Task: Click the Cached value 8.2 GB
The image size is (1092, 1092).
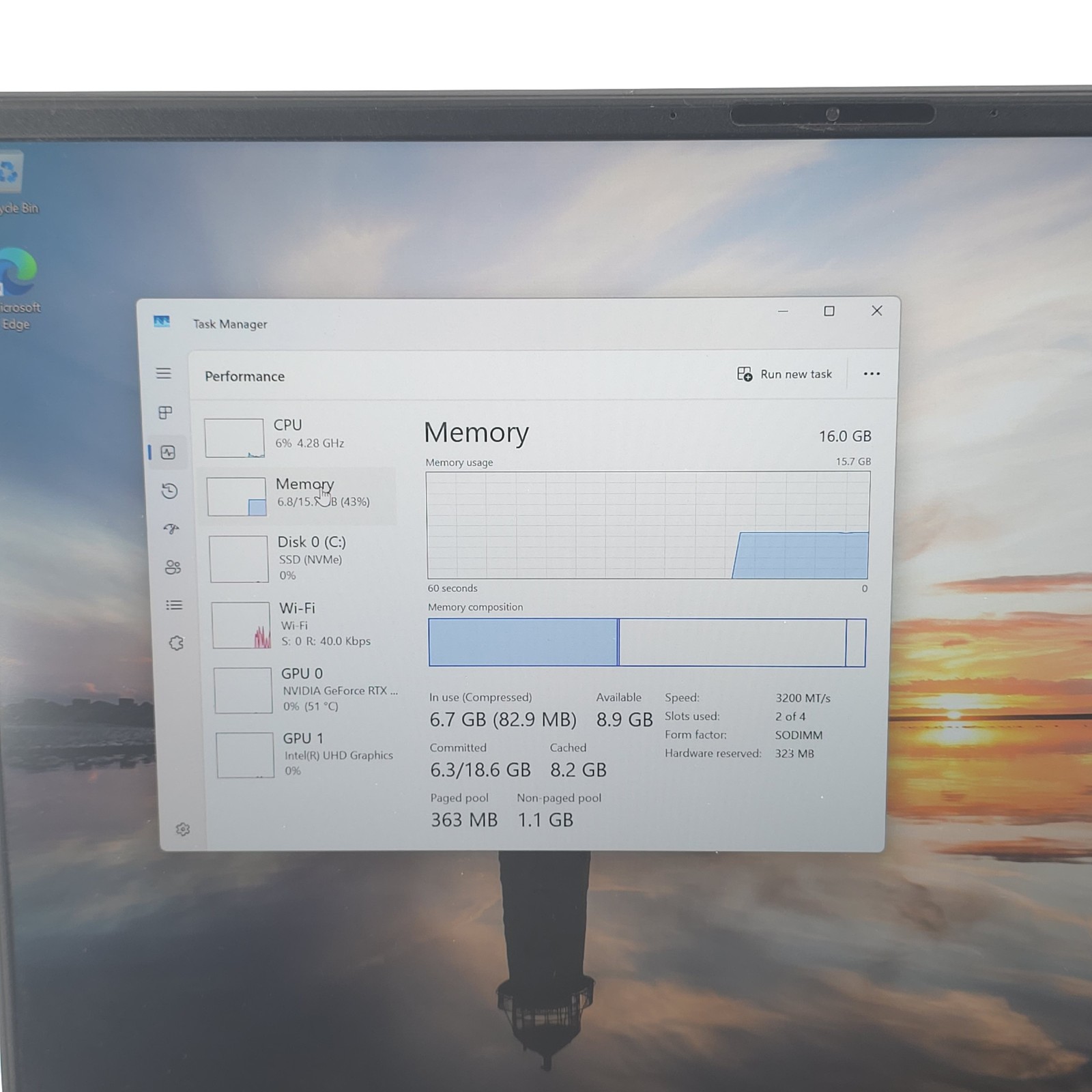Action: [x=578, y=770]
